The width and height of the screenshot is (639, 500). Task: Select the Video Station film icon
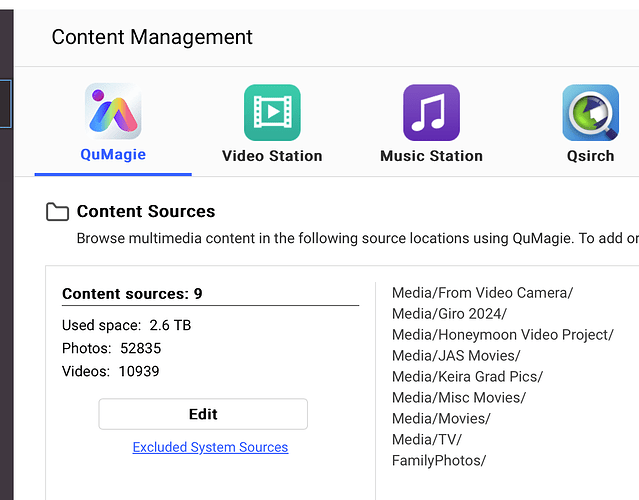272,112
